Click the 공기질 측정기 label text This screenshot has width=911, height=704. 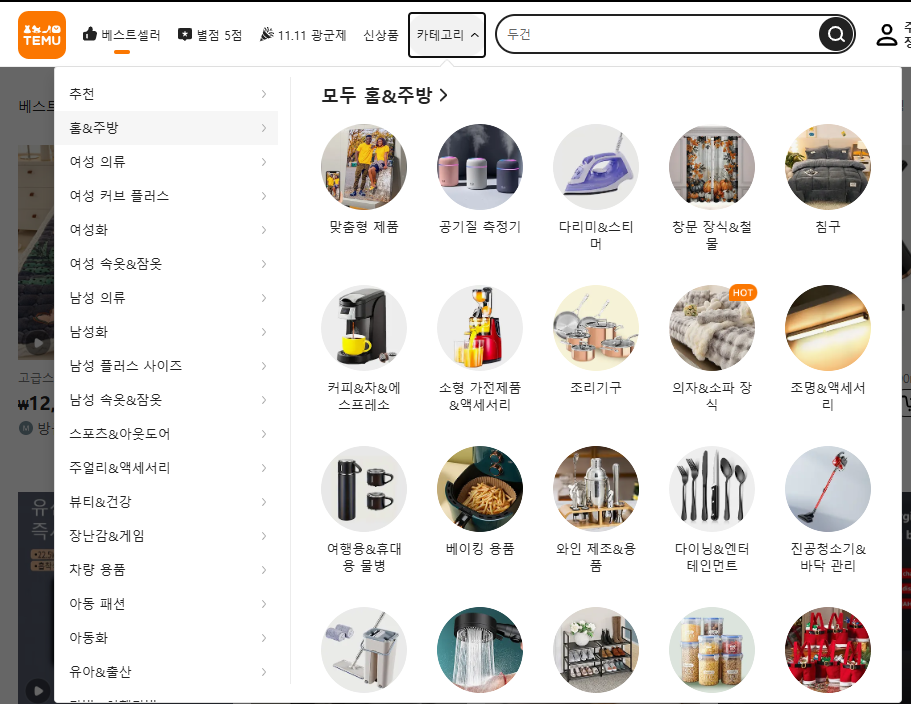tap(480, 227)
